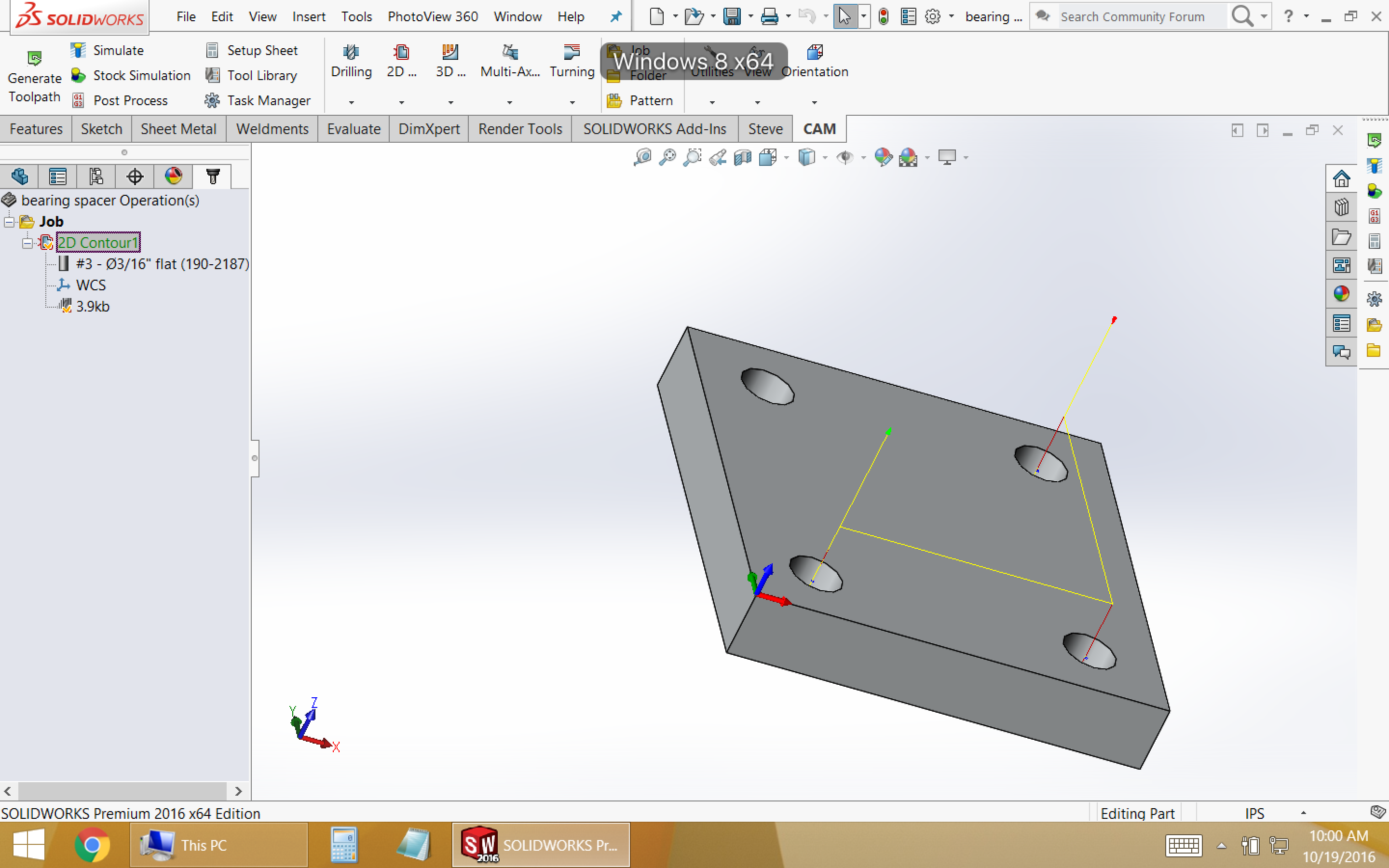The width and height of the screenshot is (1389, 868).
Task: Click the Generate Toolpath icon
Action: [34, 58]
